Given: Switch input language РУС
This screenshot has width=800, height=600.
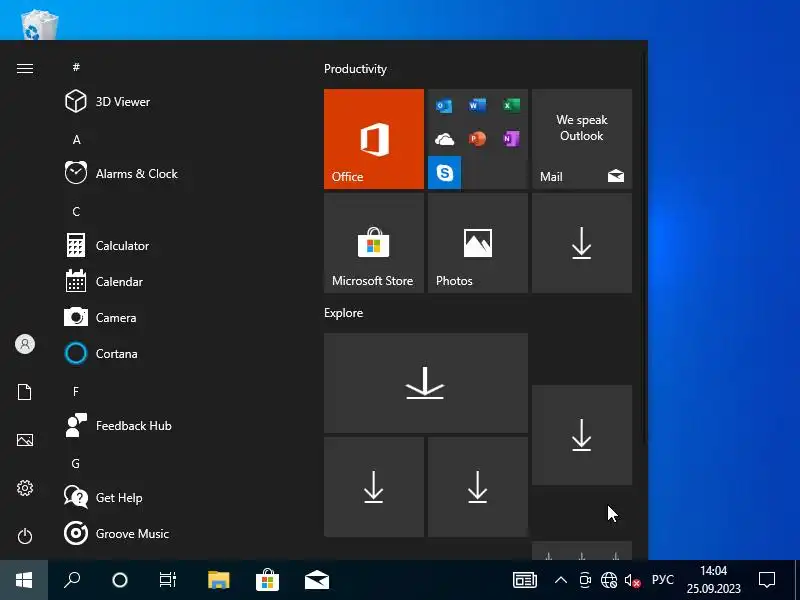Looking at the screenshot, I should [663, 580].
